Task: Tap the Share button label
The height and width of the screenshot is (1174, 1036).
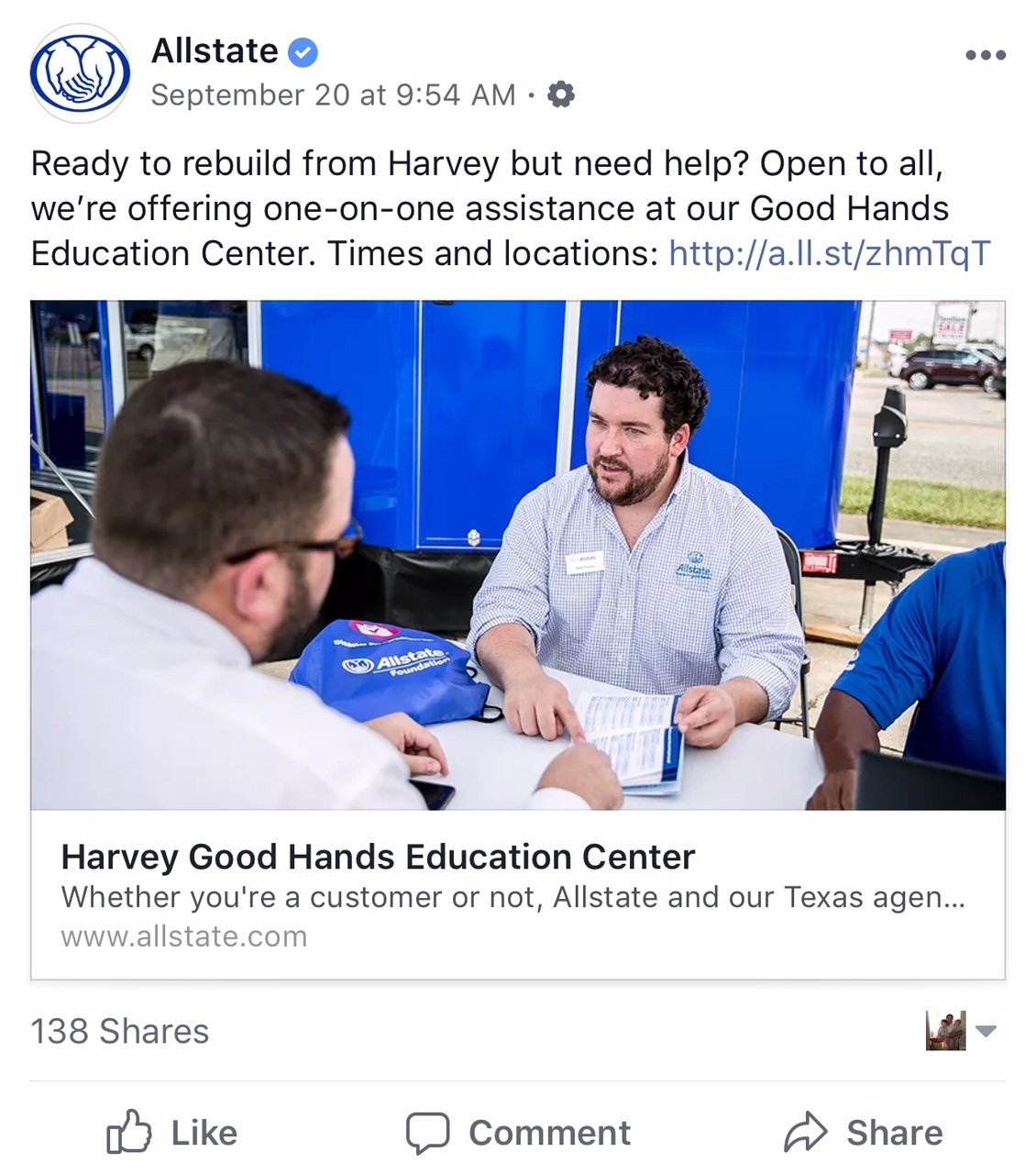Action: [x=895, y=1133]
